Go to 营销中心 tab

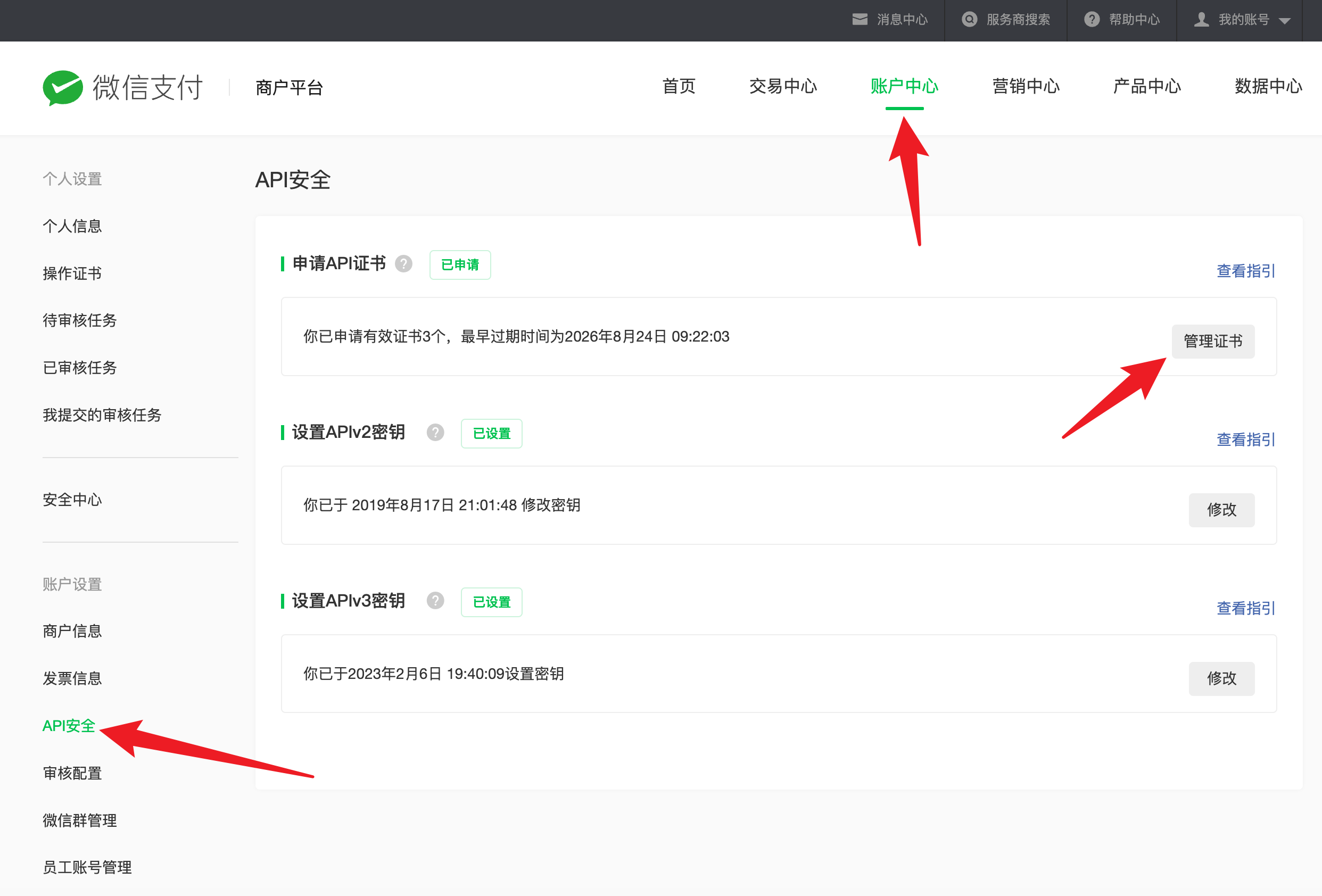tap(1026, 86)
